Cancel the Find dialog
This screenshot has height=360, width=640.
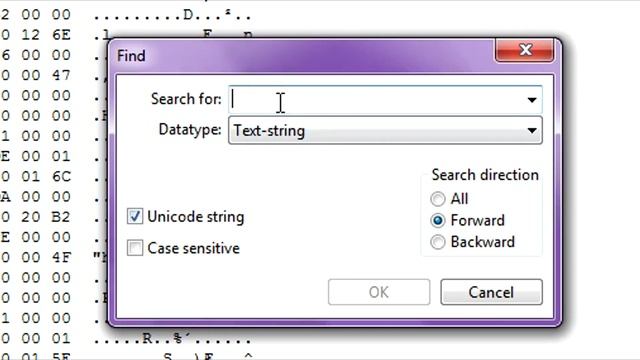coord(491,292)
